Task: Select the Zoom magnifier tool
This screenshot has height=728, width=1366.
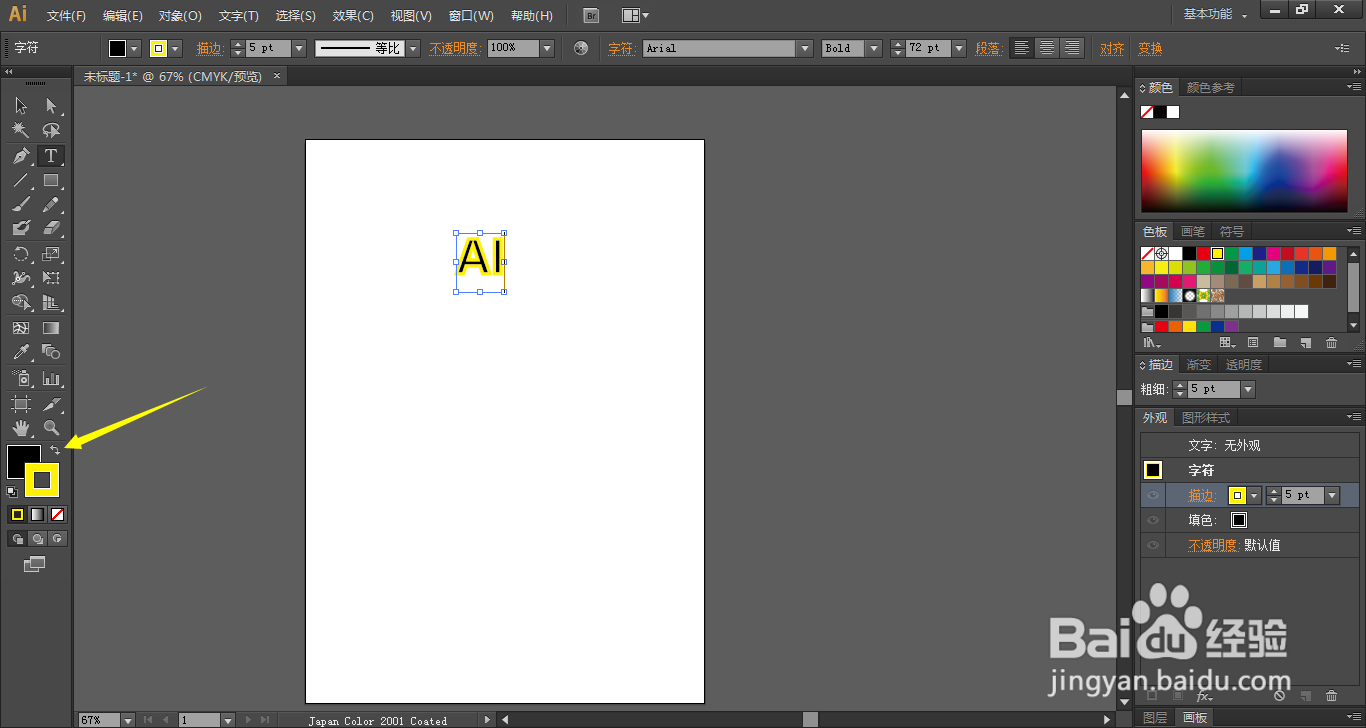Action: click(51, 428)
